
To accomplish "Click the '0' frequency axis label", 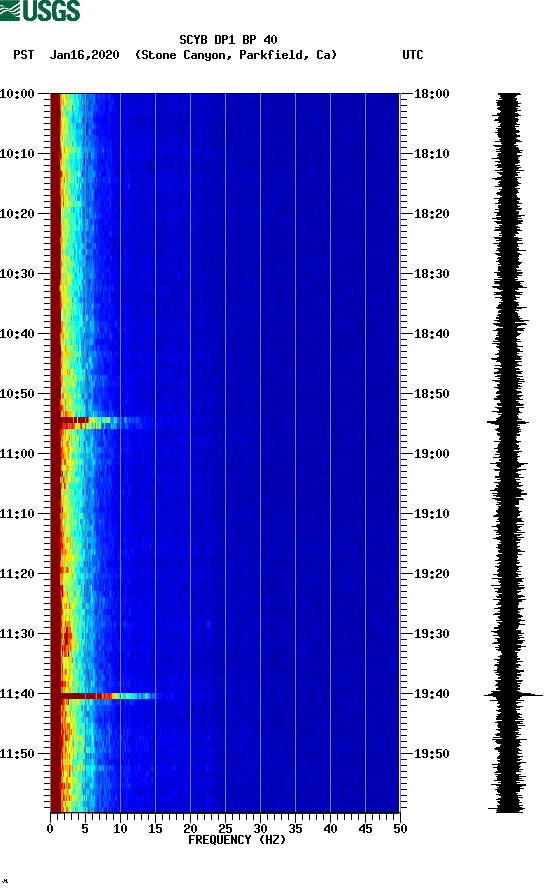I will tap(50, 828).
